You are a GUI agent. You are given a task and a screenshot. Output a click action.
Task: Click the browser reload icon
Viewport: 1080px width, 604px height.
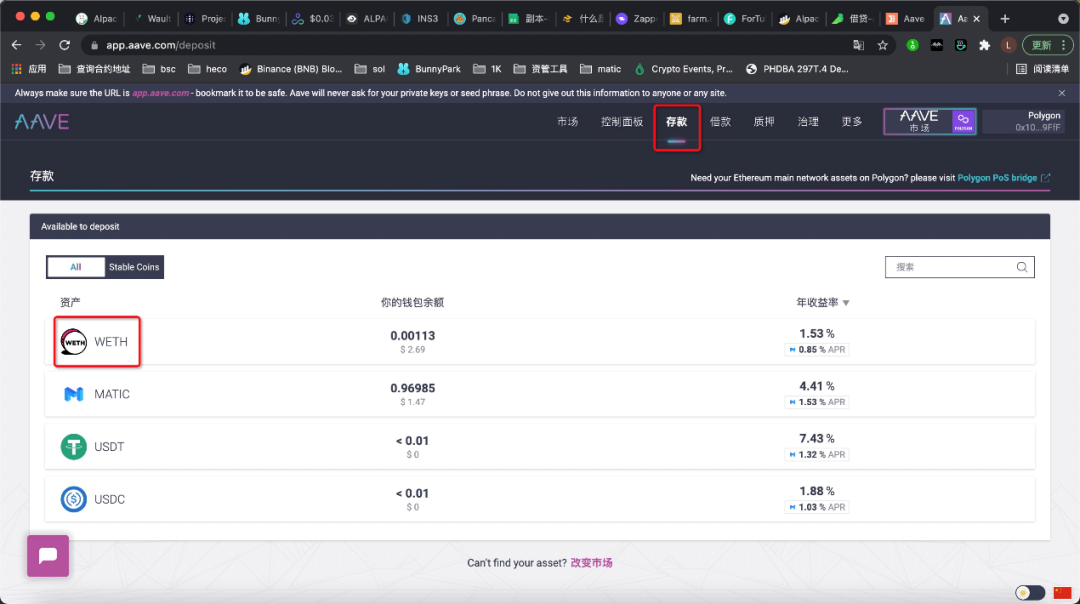click(65, 44)
